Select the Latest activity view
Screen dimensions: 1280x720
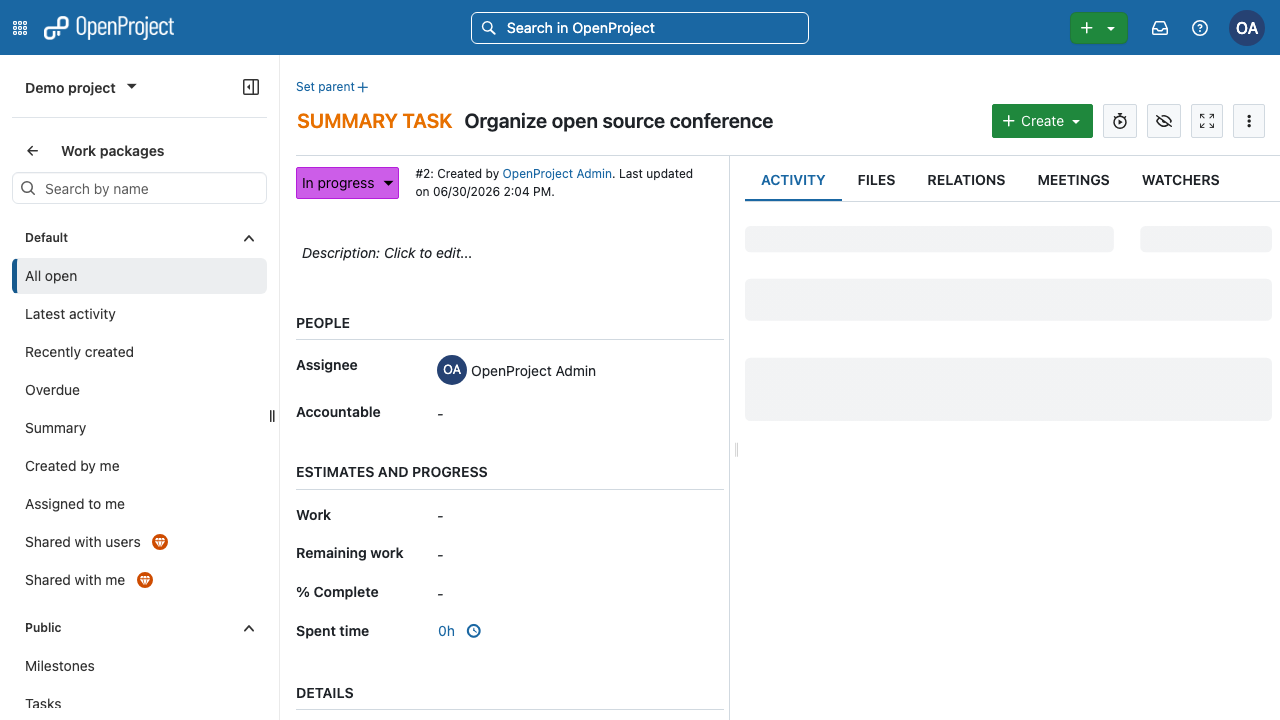[x=139, y=314]
